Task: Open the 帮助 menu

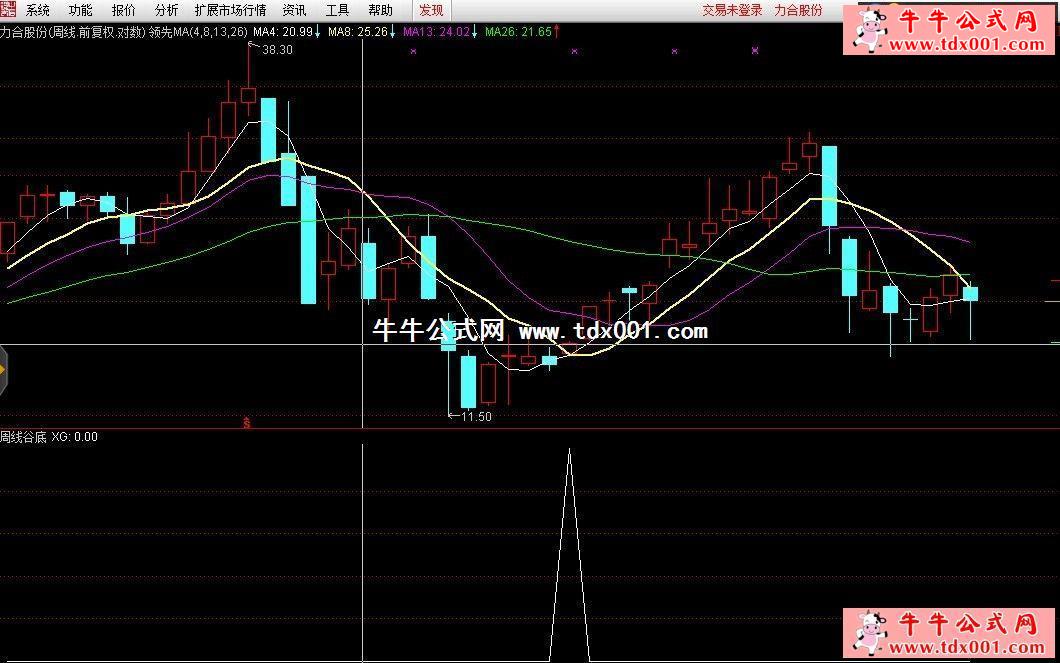Action: pos(381,10)
